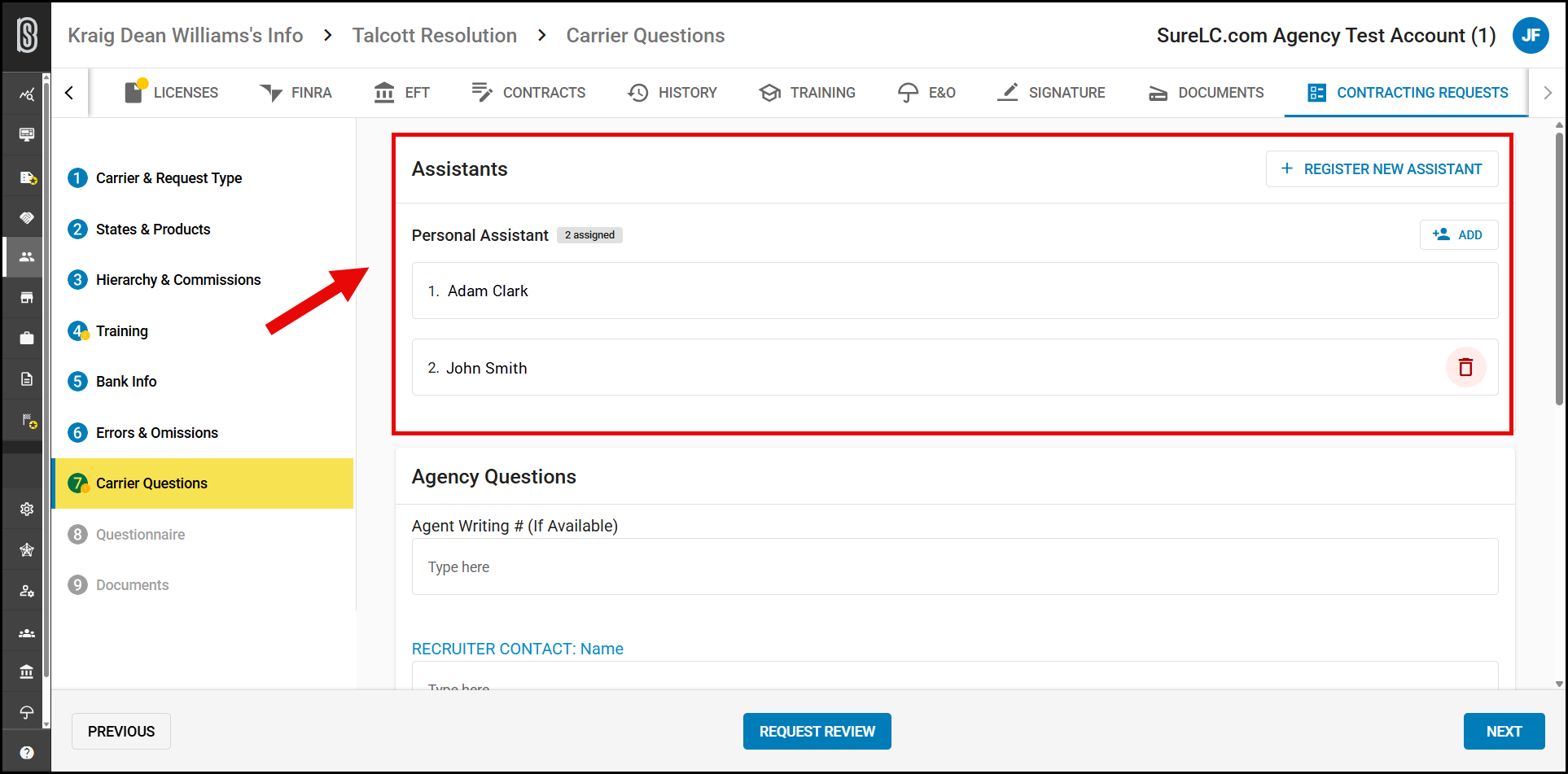Click REGISTER NEW ASSISTANT button
Image resolution: width=1568 pixels, height=774 pixels.
pos(1382,169)
